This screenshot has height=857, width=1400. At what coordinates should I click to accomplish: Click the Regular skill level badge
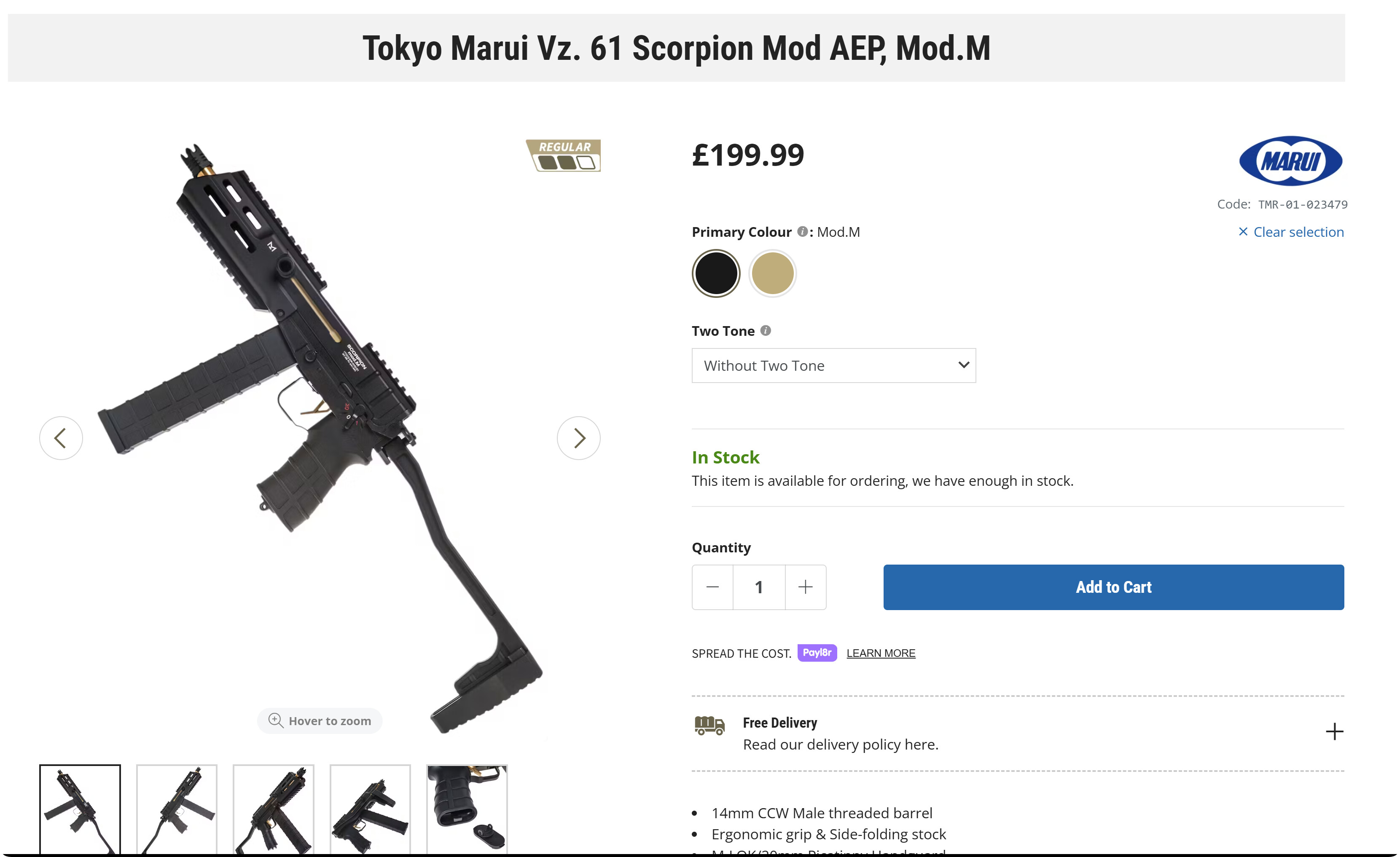[563, 155]
